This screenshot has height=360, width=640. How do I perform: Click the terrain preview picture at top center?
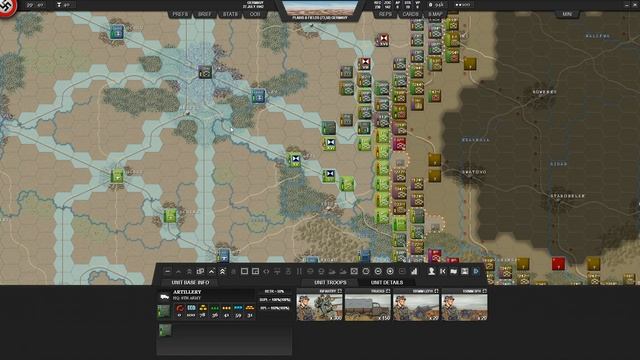coord(320,8)
